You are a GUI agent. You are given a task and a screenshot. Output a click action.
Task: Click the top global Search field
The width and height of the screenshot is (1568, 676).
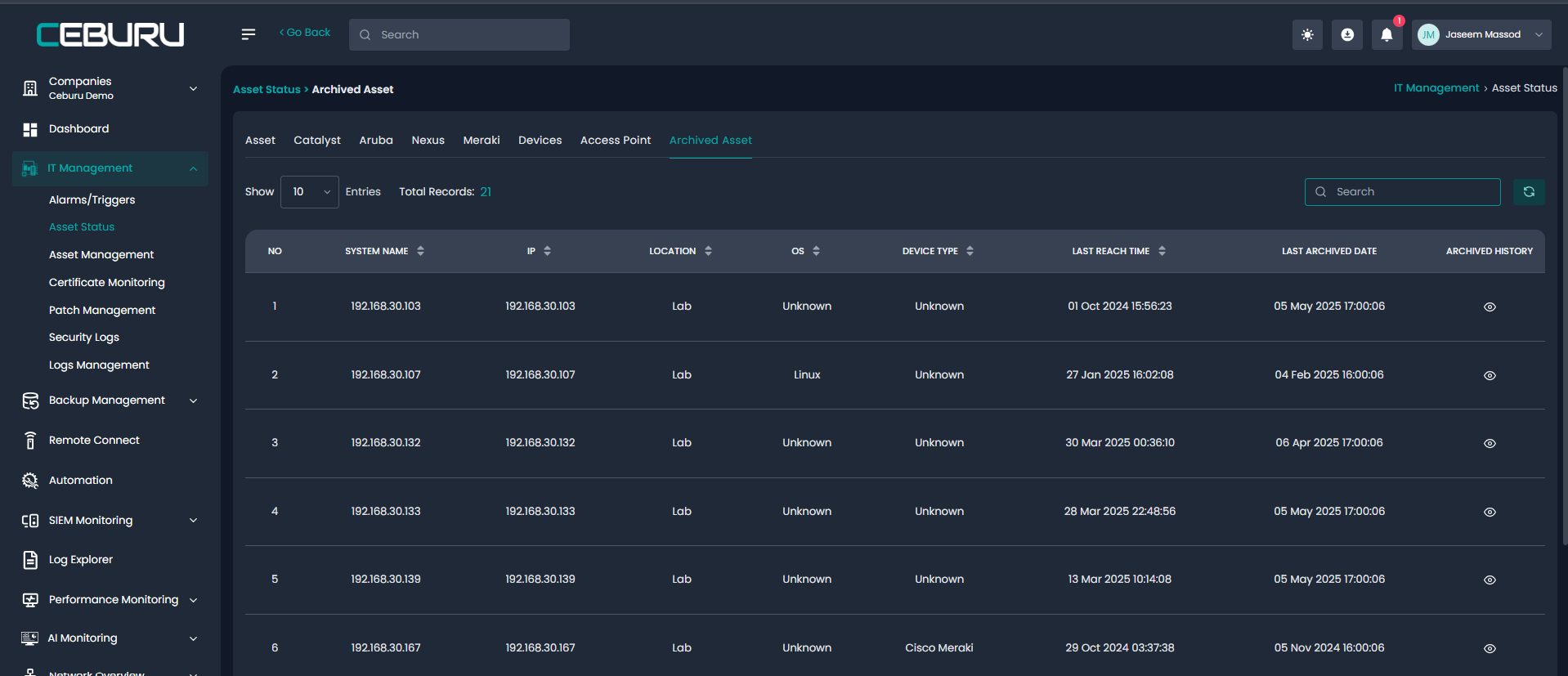[459, 35]
